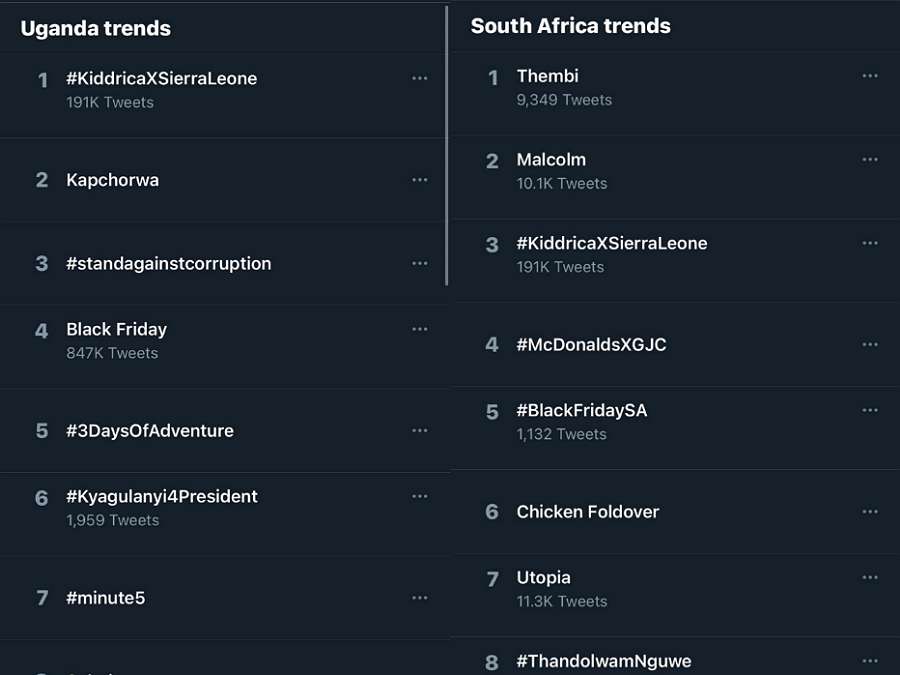Image resolution: width=900 pixels, height=675 pixels.
Task: Click the ellipsis beside #standagainstcorruption
Action: [420, 263]
